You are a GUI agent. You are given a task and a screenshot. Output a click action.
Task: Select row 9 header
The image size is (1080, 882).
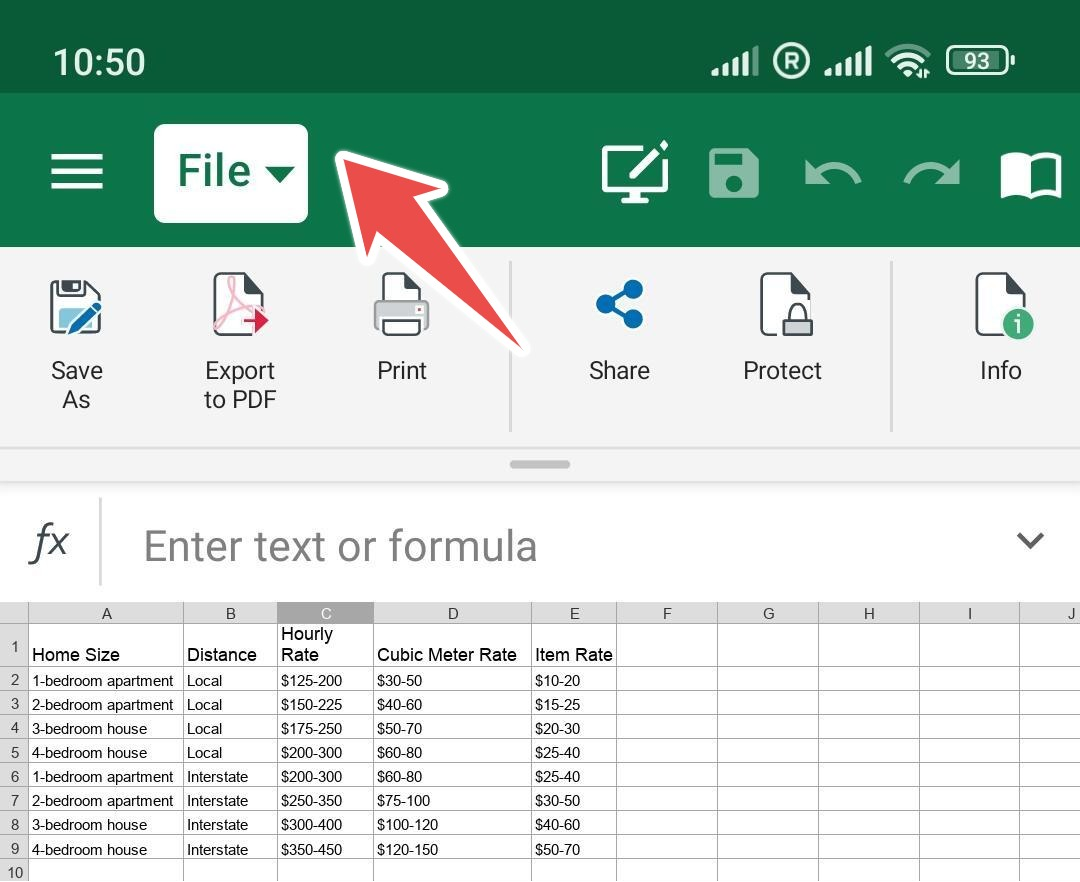coord(14,848)
